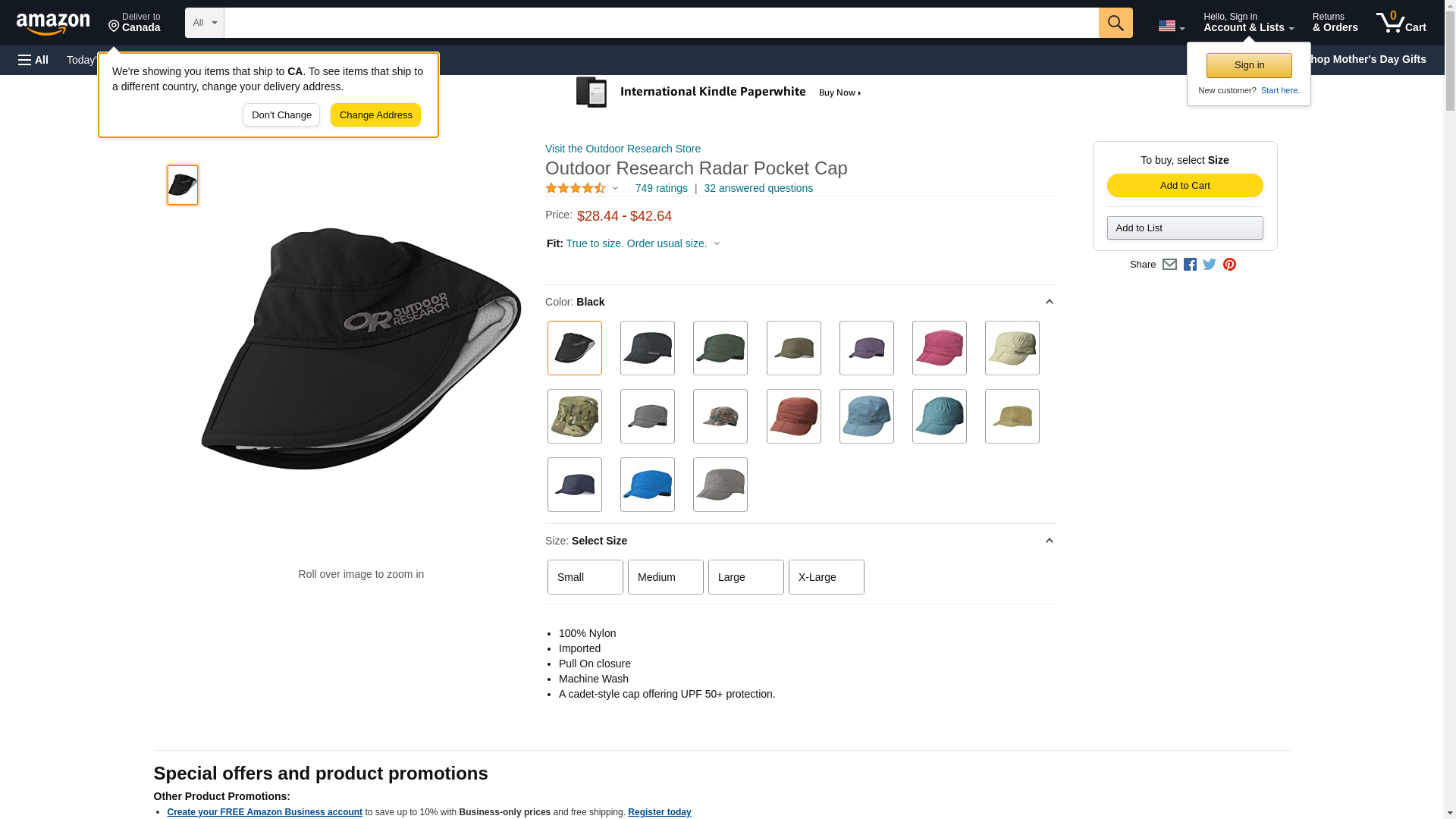
Task: Click into the search input field
Action: 661,23
